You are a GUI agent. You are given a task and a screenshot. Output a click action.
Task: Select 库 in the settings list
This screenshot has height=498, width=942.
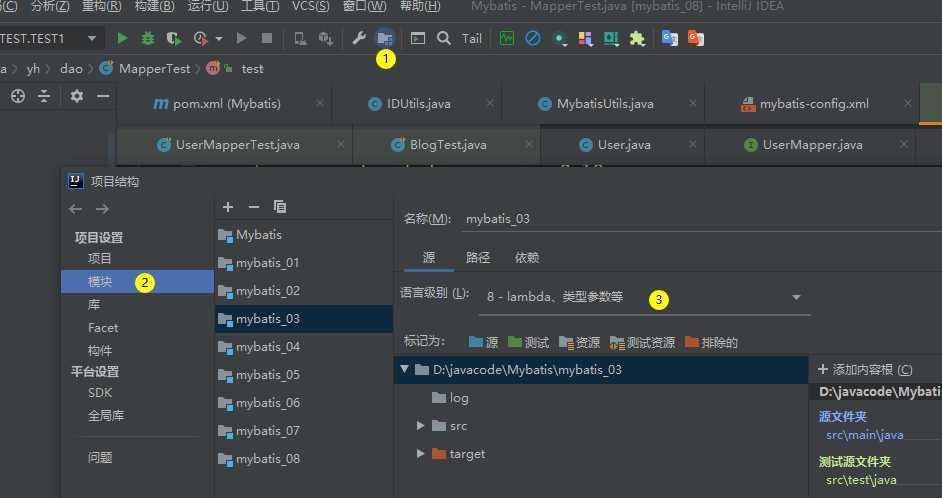coord(94,305)
